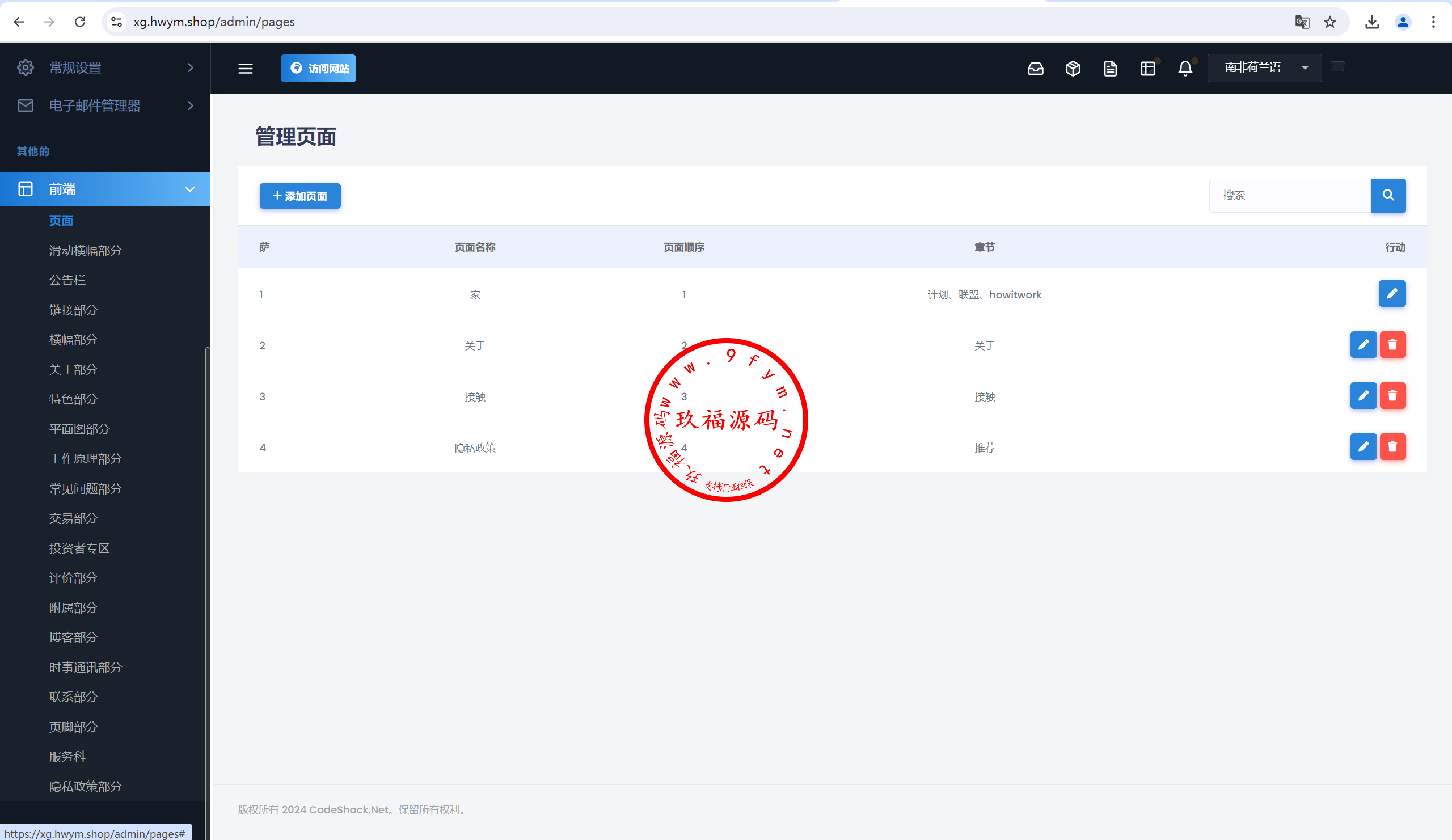The image size is (1452, 840).
Task: Open 投资者专区 in sidebar
Action: (x=79, y=548)
